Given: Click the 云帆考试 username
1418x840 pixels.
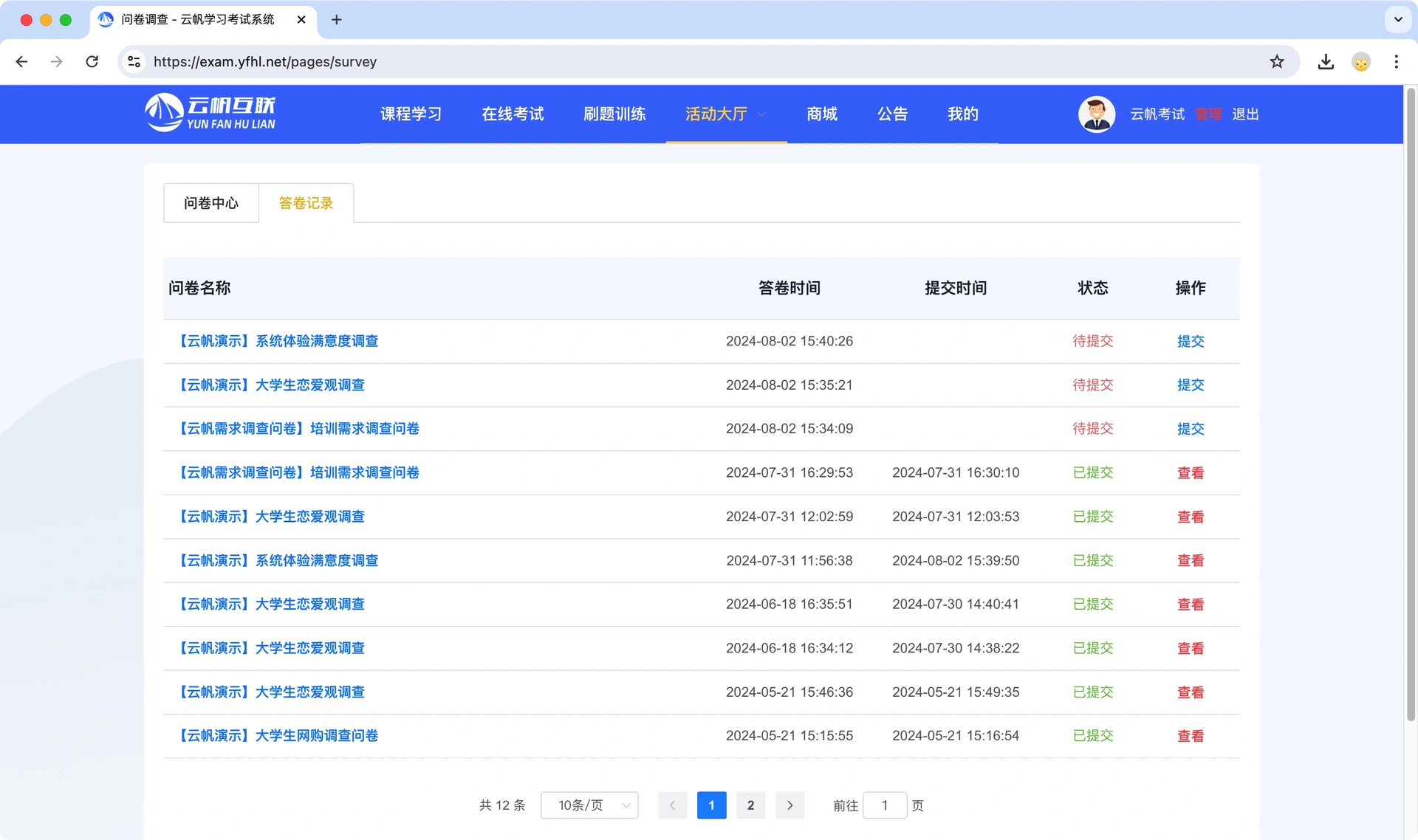Looking at the screenshot, I should pyautogui.click(x=1157, y=114).
